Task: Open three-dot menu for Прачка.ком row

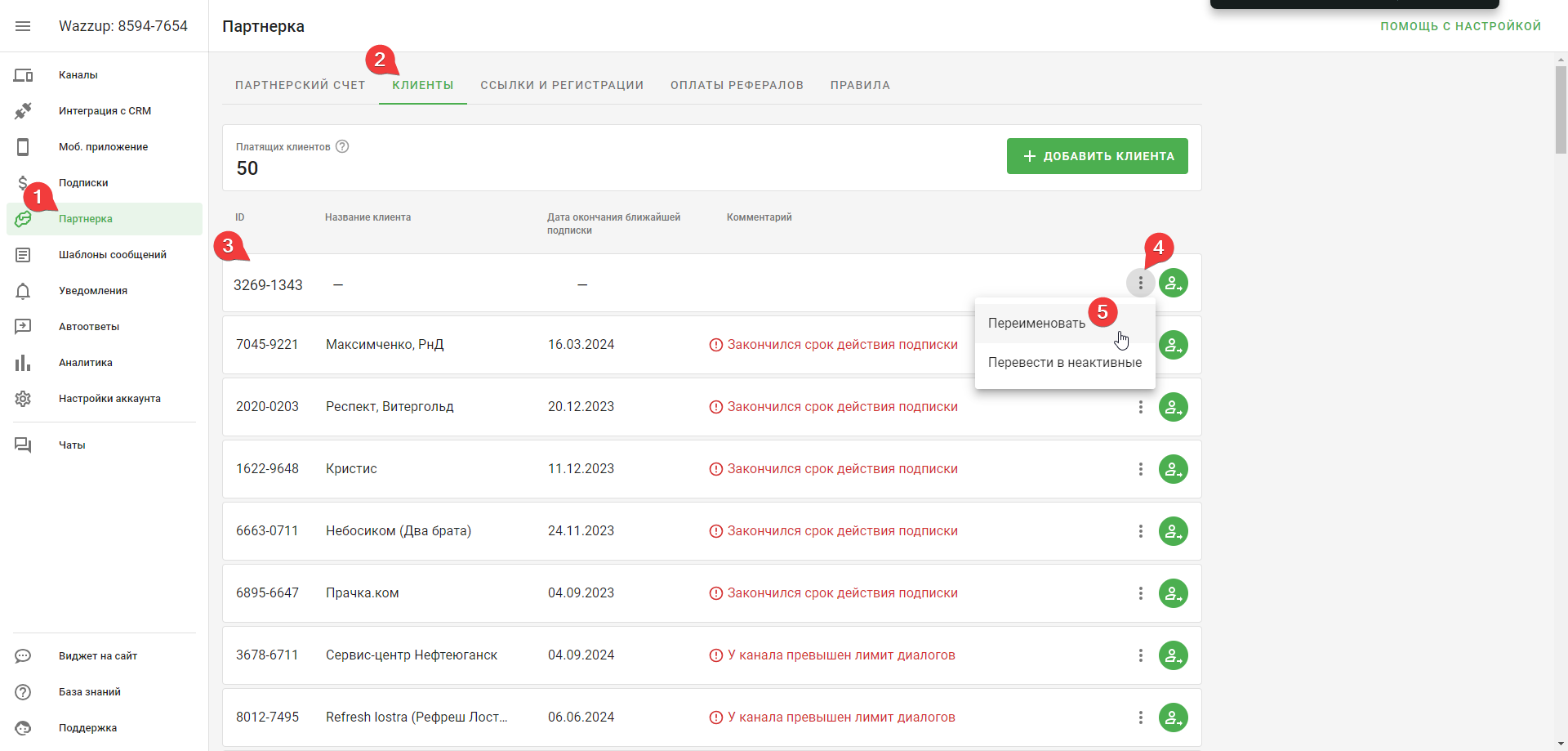Action: pos(1141,593)
